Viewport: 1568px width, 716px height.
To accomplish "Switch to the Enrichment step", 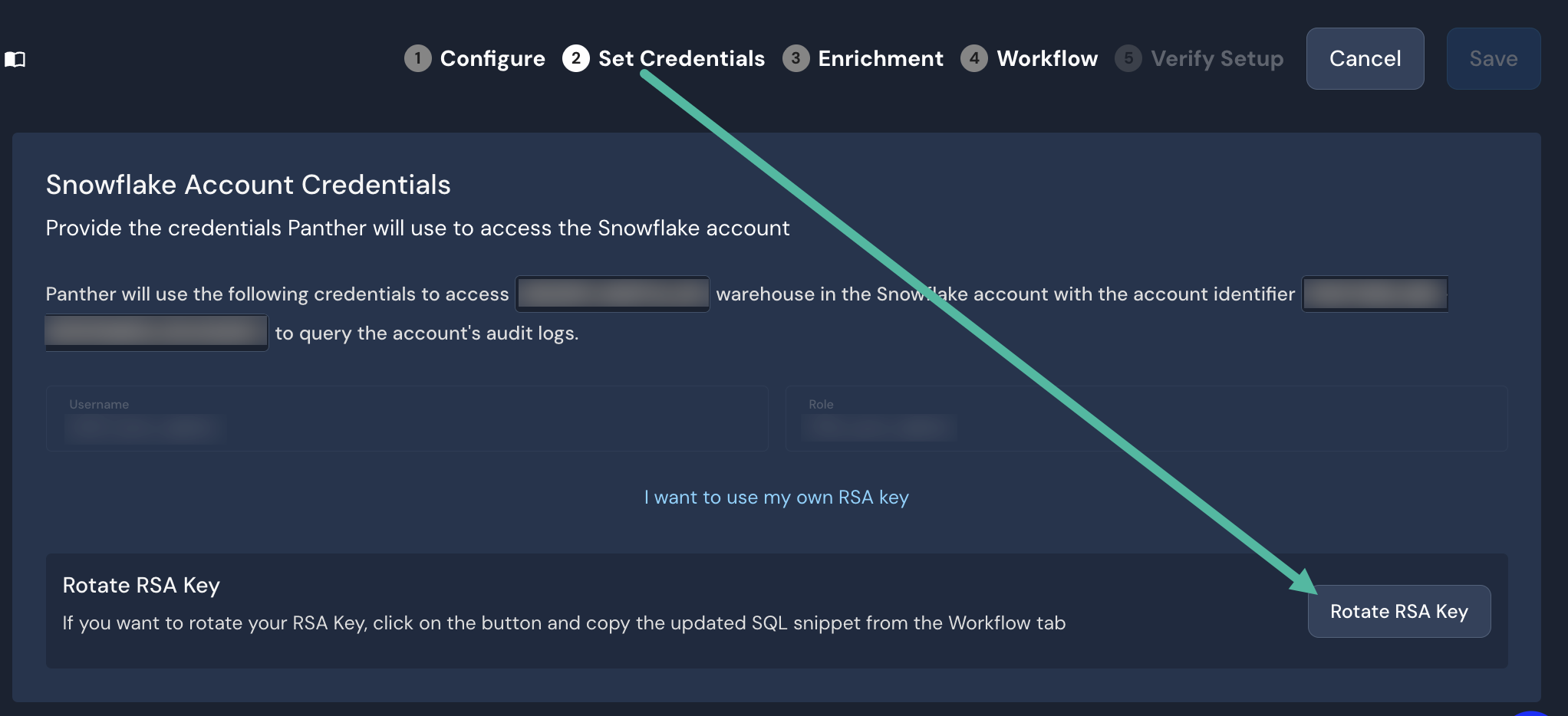I will (x=881, y=58).
